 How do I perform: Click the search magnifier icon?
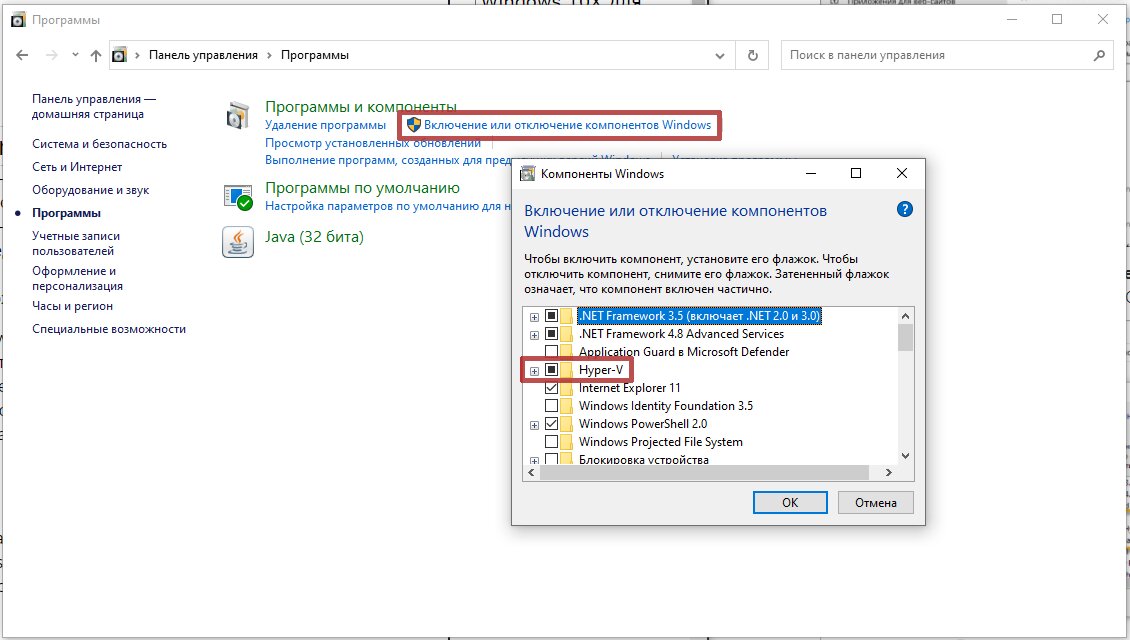click(x=1099, y=55)
